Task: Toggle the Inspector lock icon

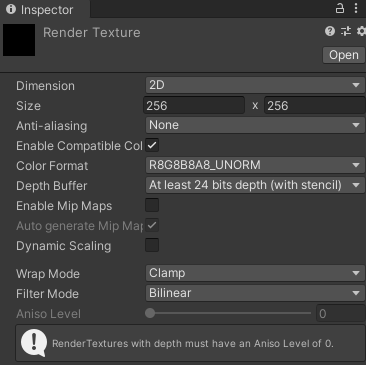Action: [x=340, y=8]
